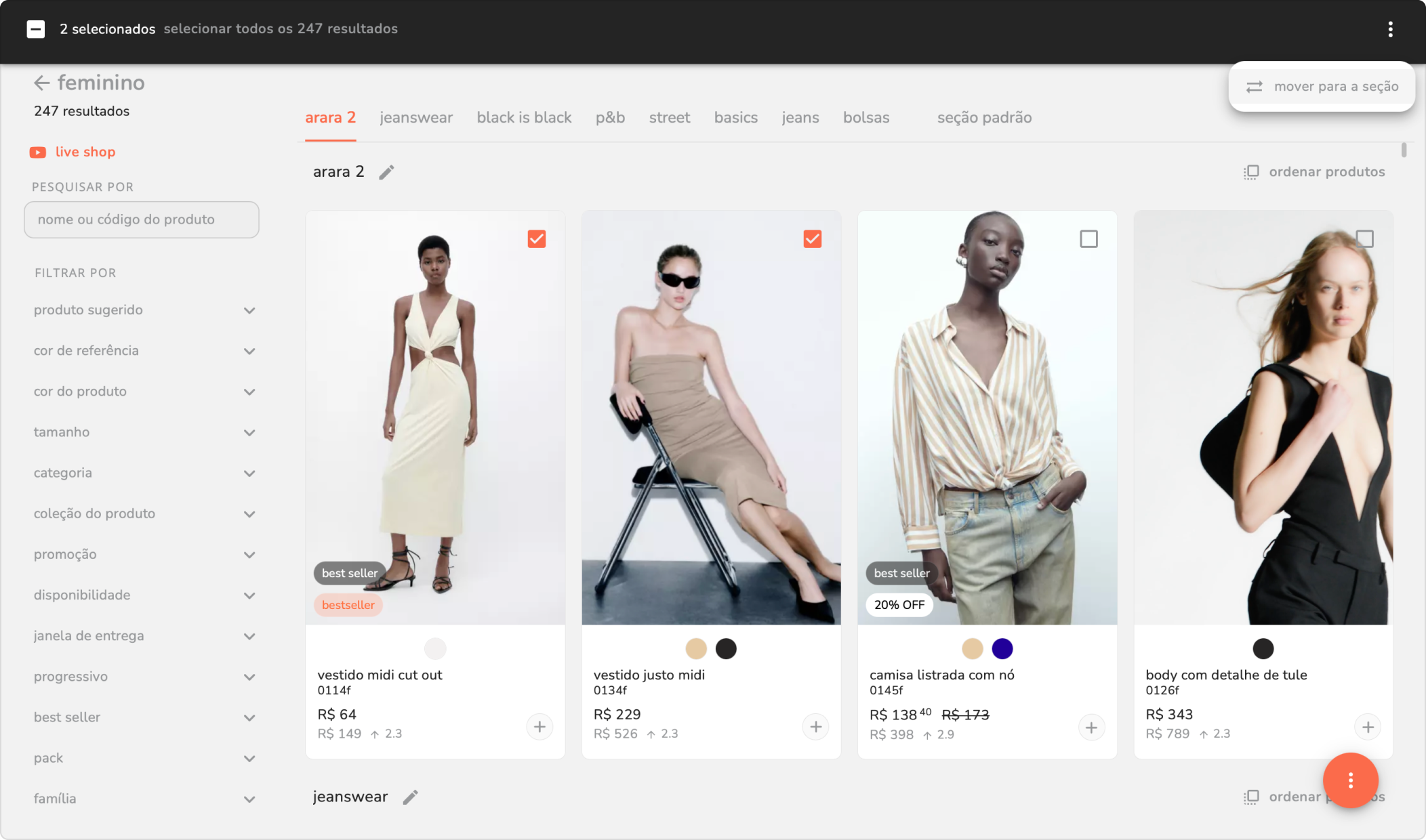Open three-dot menu in top dark bar
1426x840 pixels.
tap(1390, 29)
